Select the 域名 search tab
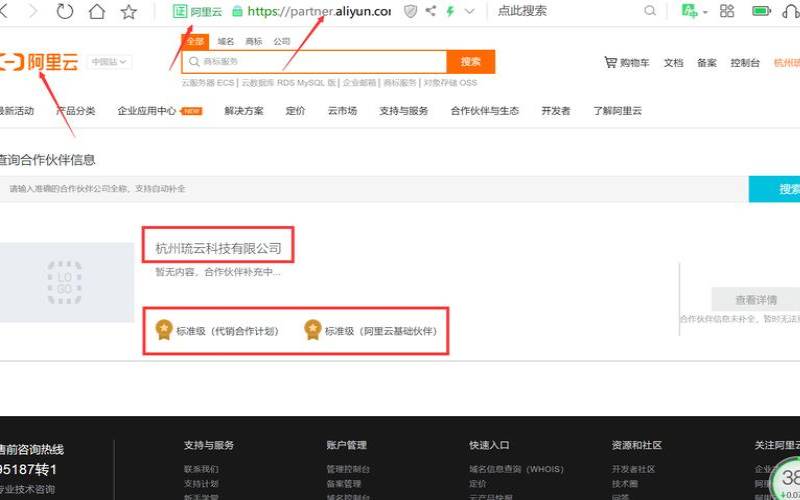 tap(226, 42)
